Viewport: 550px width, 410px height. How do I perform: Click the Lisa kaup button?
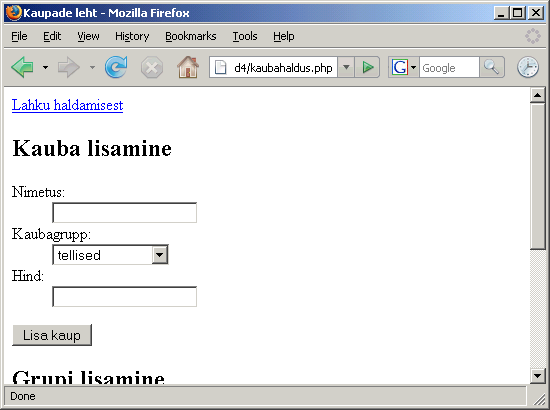point(52,335)
